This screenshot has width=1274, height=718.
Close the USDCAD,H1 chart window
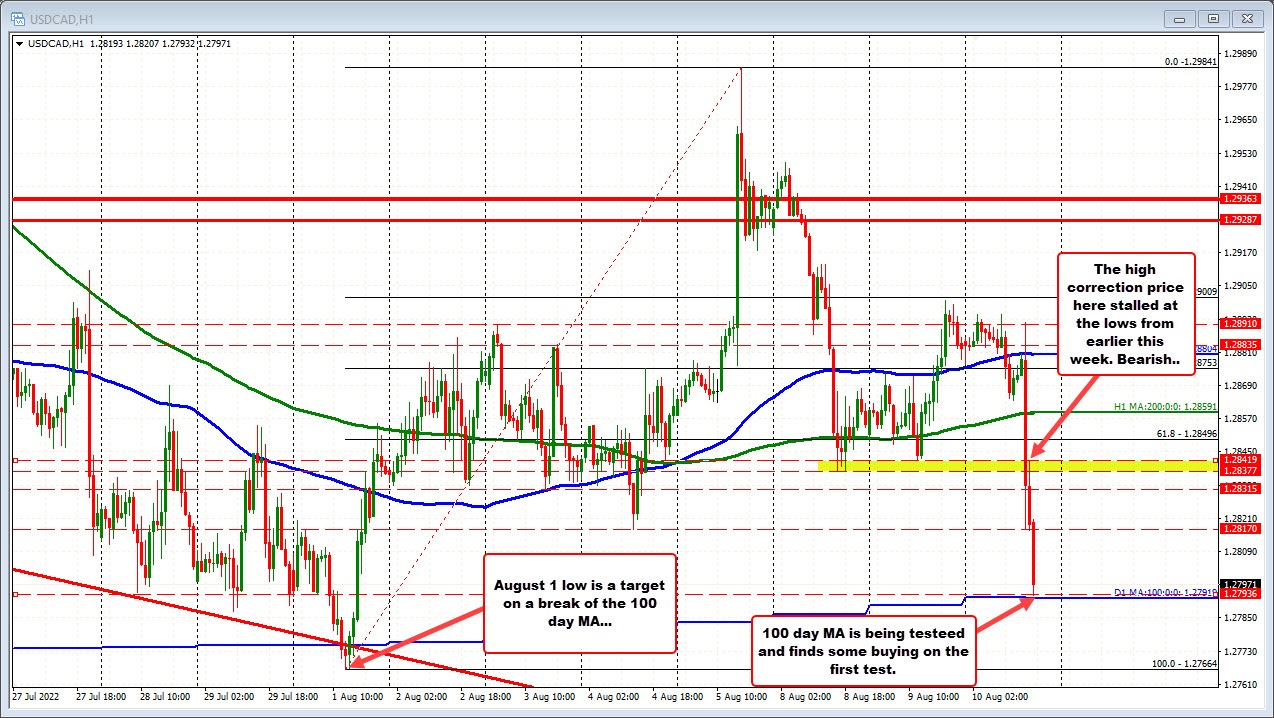[x=1246, y=18]
